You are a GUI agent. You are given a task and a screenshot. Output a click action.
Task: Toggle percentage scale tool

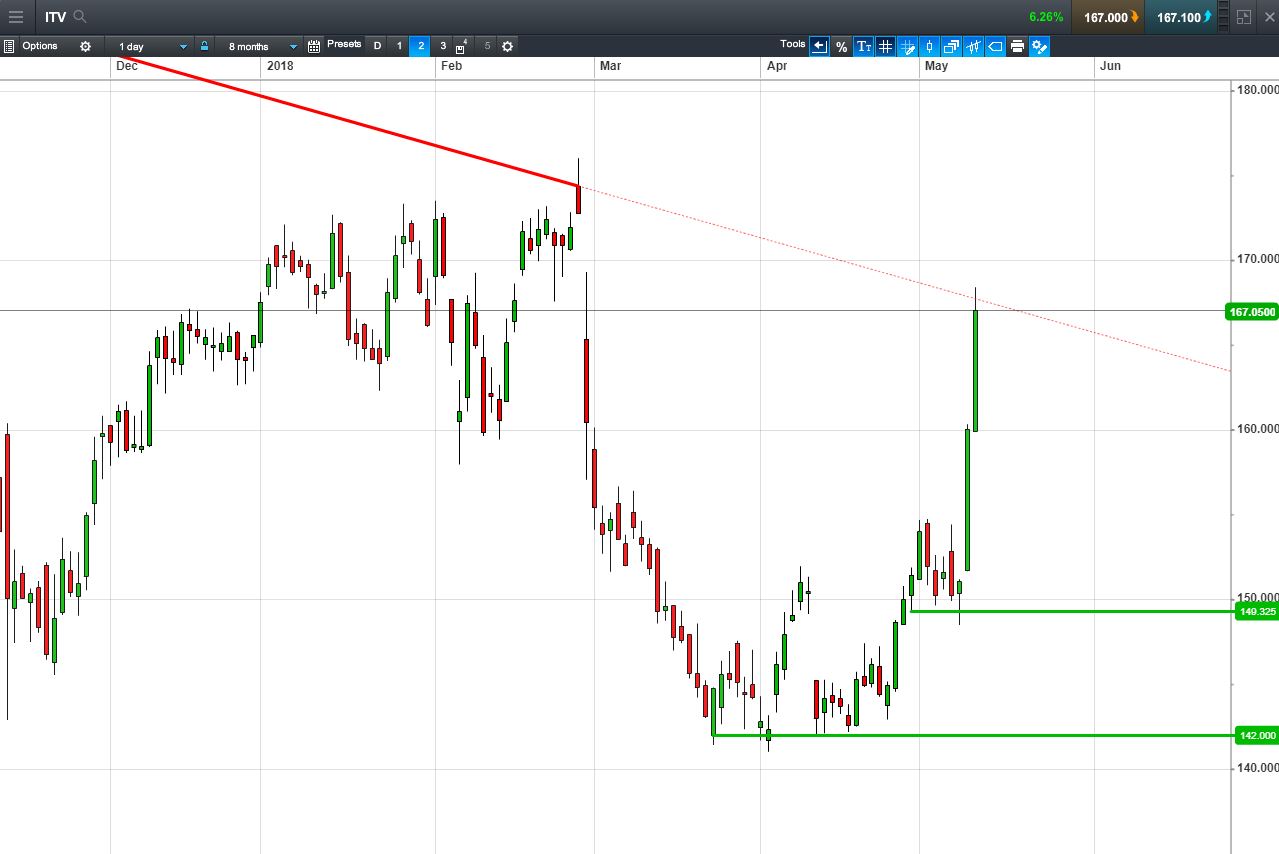841,46
